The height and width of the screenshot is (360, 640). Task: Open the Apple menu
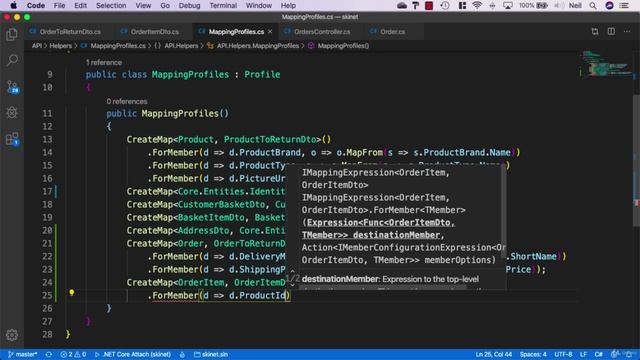[x=13, y=6]
